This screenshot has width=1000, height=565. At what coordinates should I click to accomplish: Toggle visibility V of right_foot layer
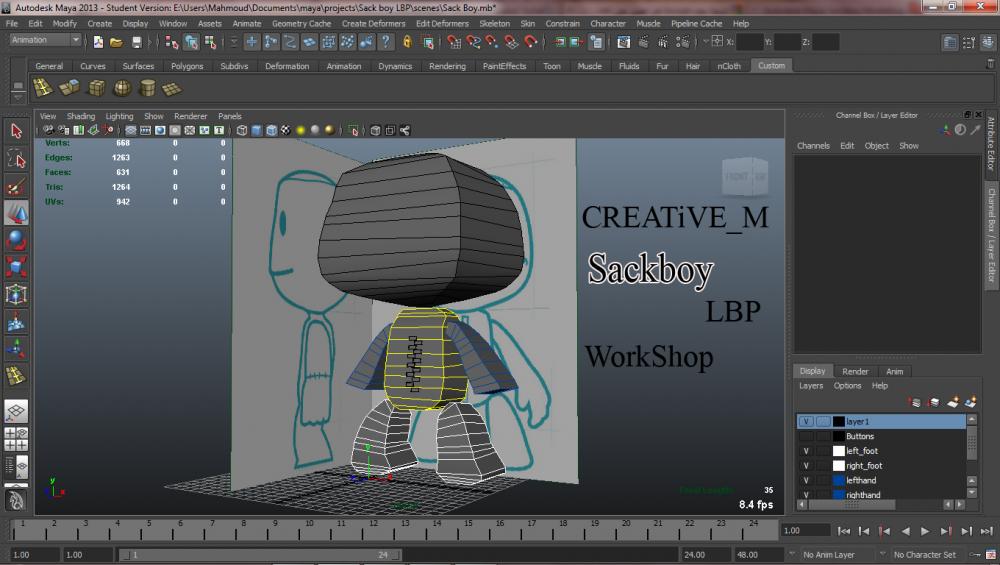(x=806, y=466)
